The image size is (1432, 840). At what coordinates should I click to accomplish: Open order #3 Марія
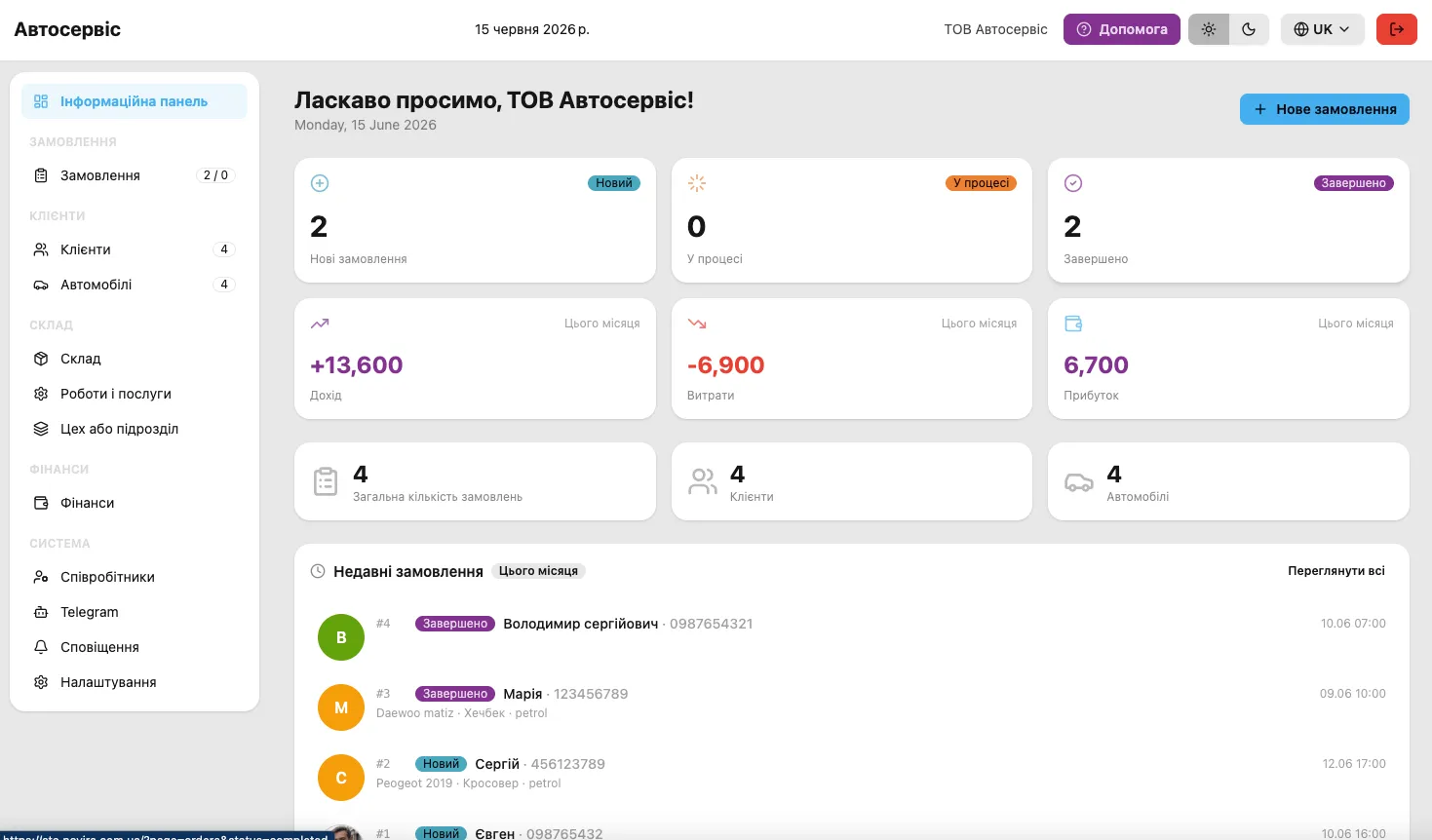pyautogui.click(x=852, y=707)
